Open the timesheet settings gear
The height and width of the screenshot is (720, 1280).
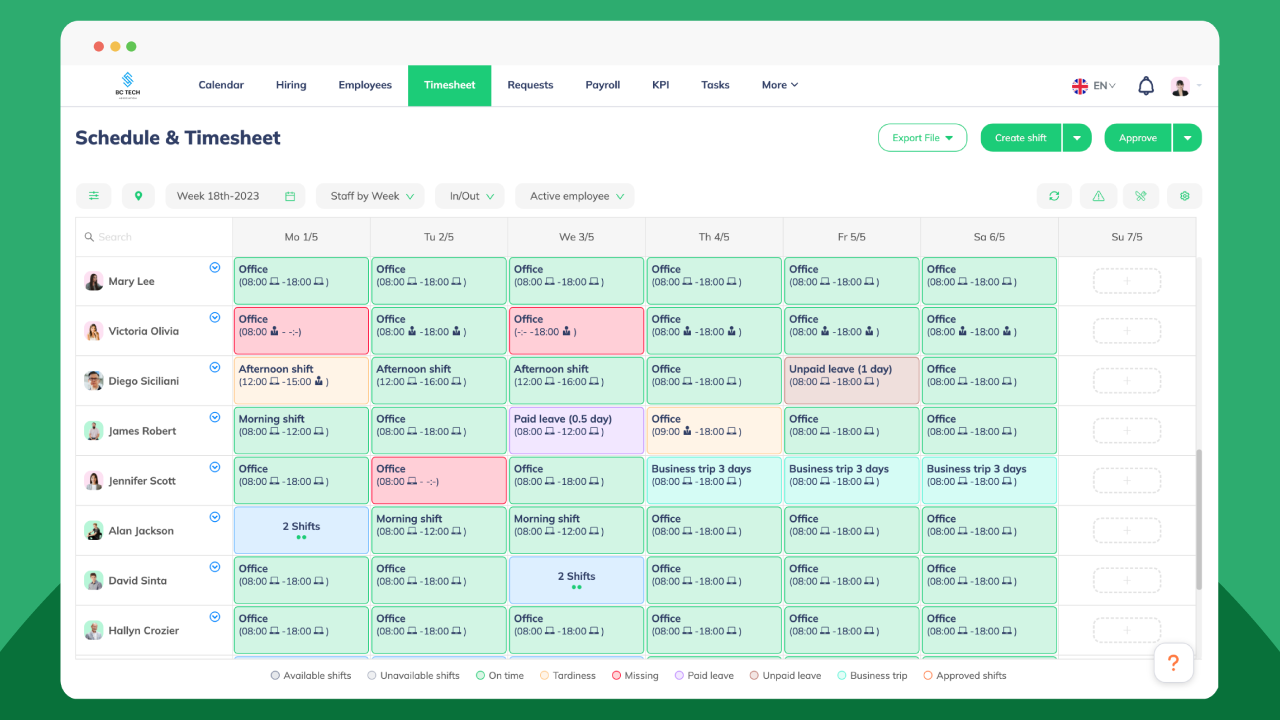(x=1184, y=196)
